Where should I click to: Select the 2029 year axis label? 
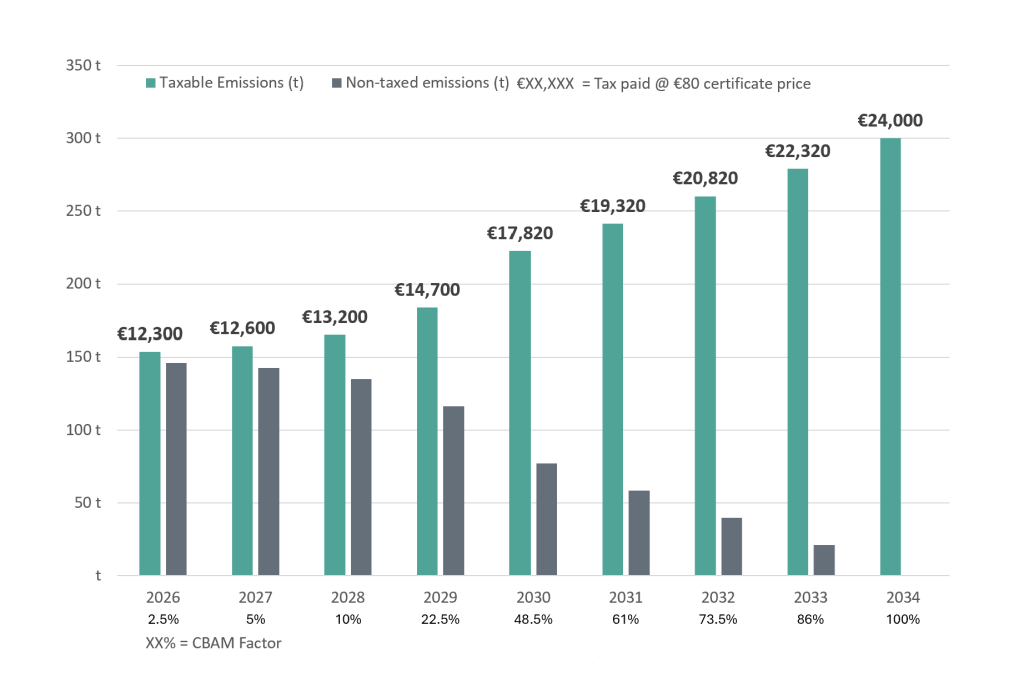pos(427,598)
